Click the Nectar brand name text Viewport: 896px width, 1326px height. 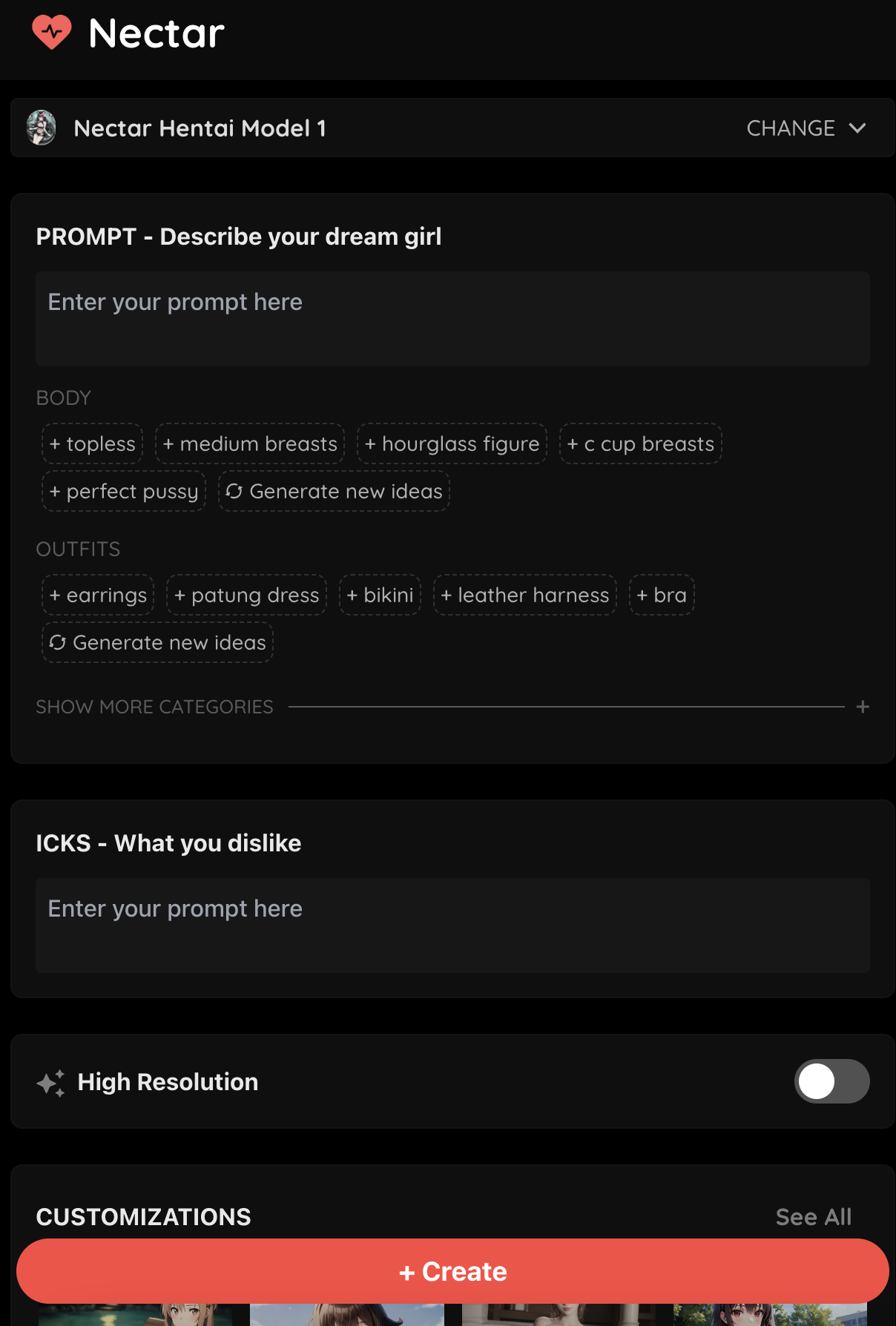[157, 33]
